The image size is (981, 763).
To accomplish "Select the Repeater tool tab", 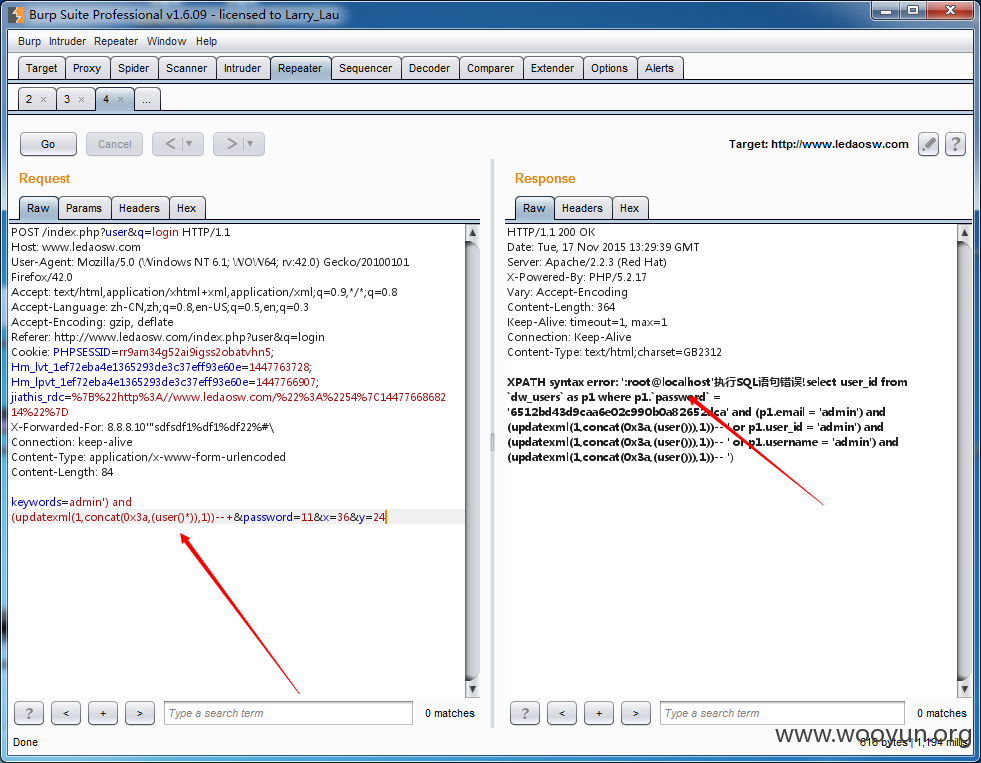I will 300,68.
